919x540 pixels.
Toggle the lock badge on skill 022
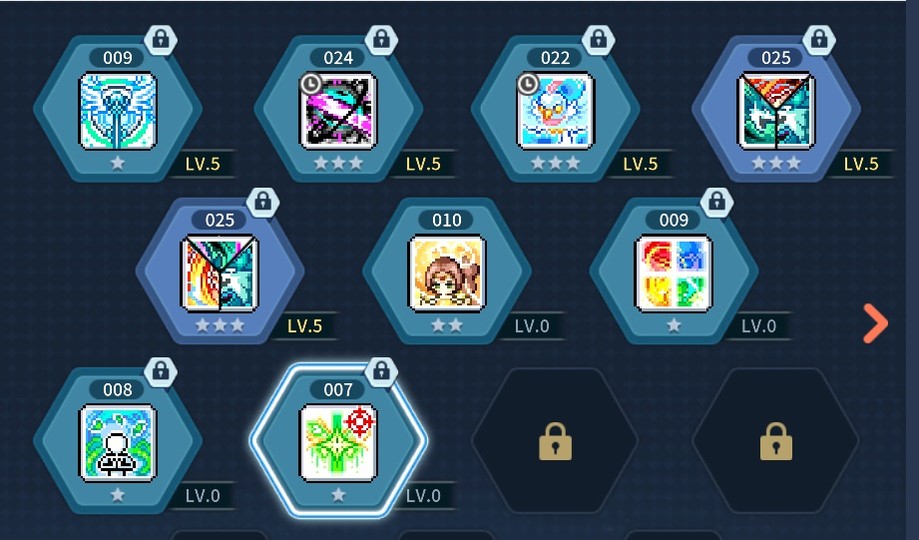598,40
